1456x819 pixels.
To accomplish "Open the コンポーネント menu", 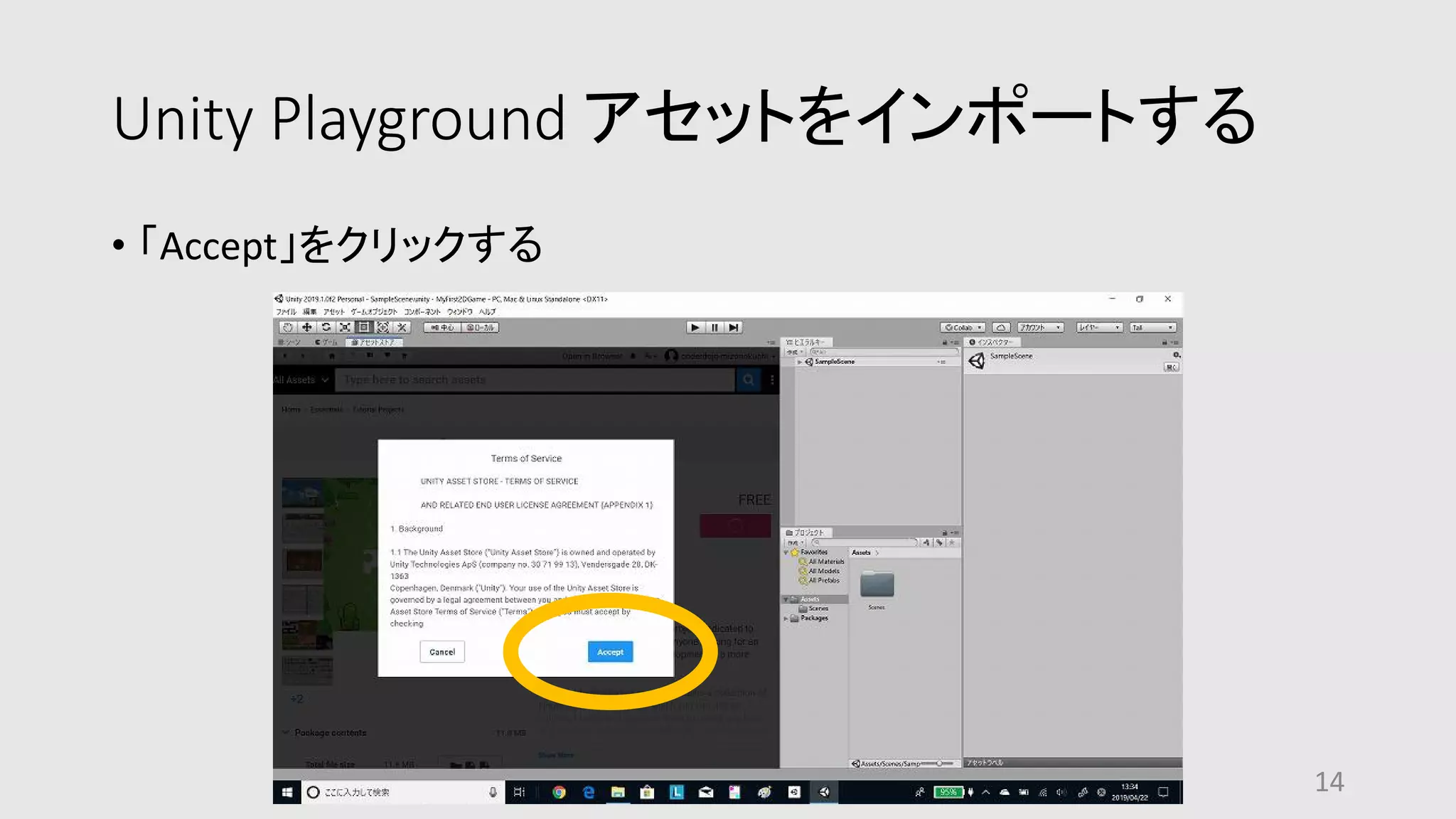I will point(422,311).
